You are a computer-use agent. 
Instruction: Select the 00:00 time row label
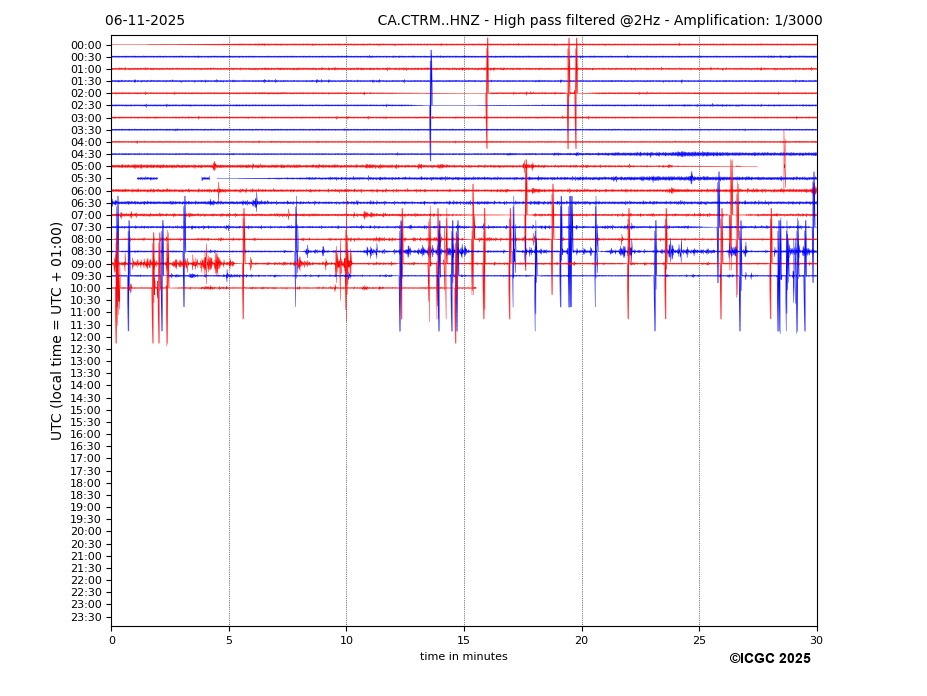[x=86, y=45]
